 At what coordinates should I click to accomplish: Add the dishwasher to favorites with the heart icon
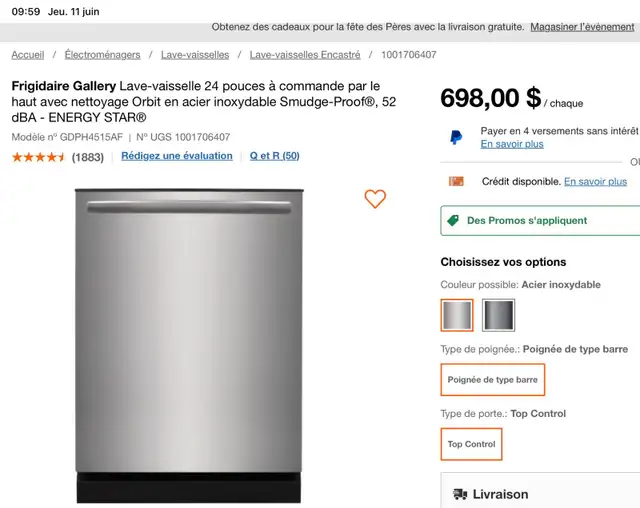(375, 199)
